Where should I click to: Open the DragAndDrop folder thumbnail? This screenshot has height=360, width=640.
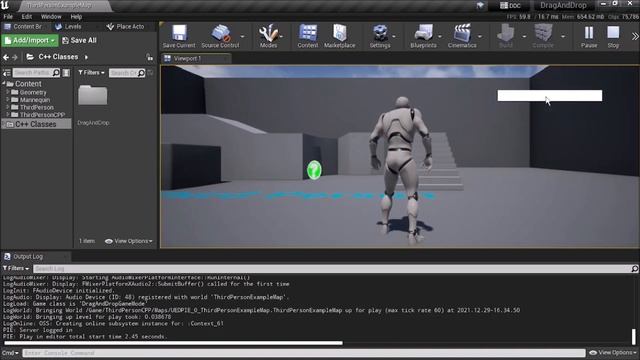click(93, 96)
